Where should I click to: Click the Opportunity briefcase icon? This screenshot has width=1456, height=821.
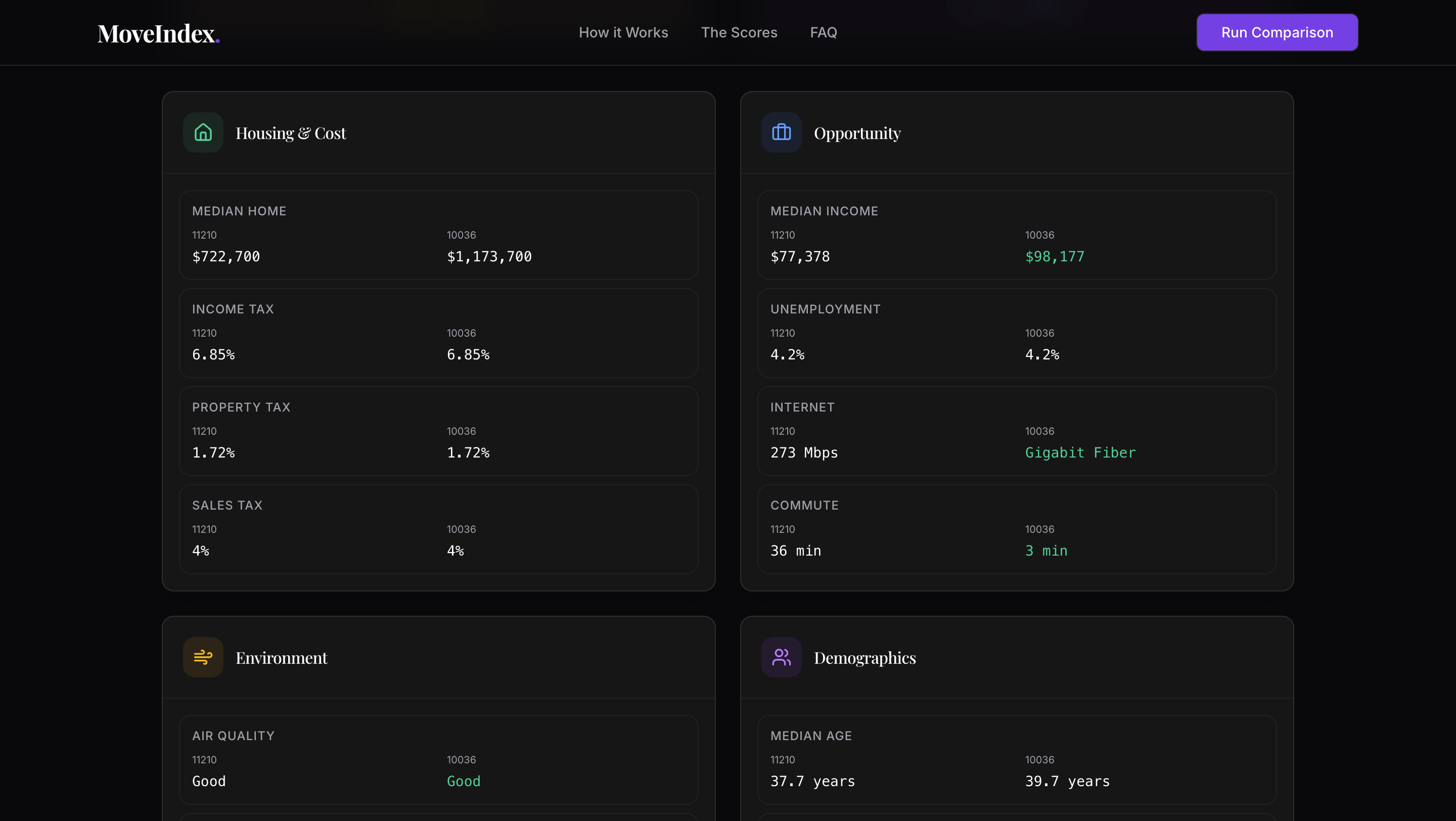click(x=781, y=132)
